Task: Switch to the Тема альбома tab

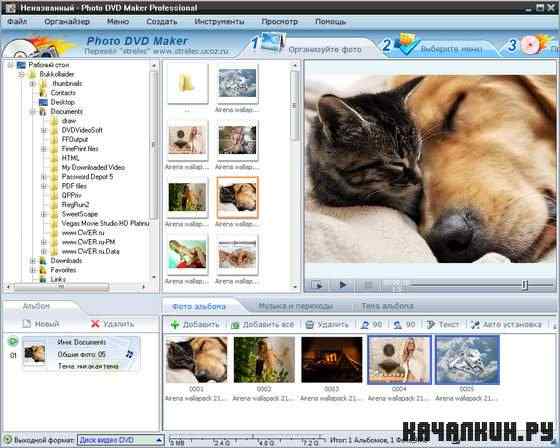Action: tap(388, 306)
